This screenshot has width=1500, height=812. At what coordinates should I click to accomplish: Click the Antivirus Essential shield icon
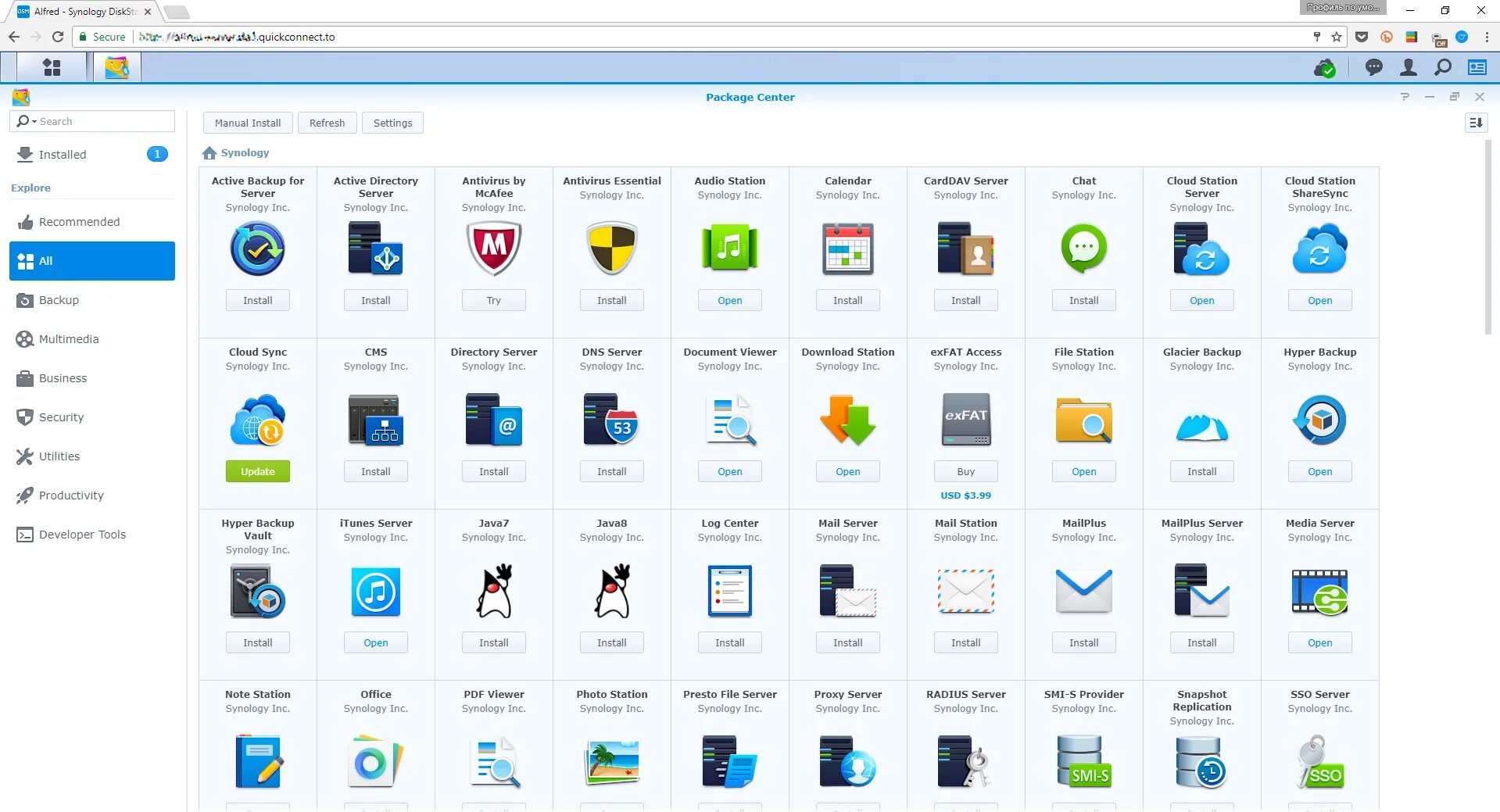pyautogui.click(x=612, y=249)
